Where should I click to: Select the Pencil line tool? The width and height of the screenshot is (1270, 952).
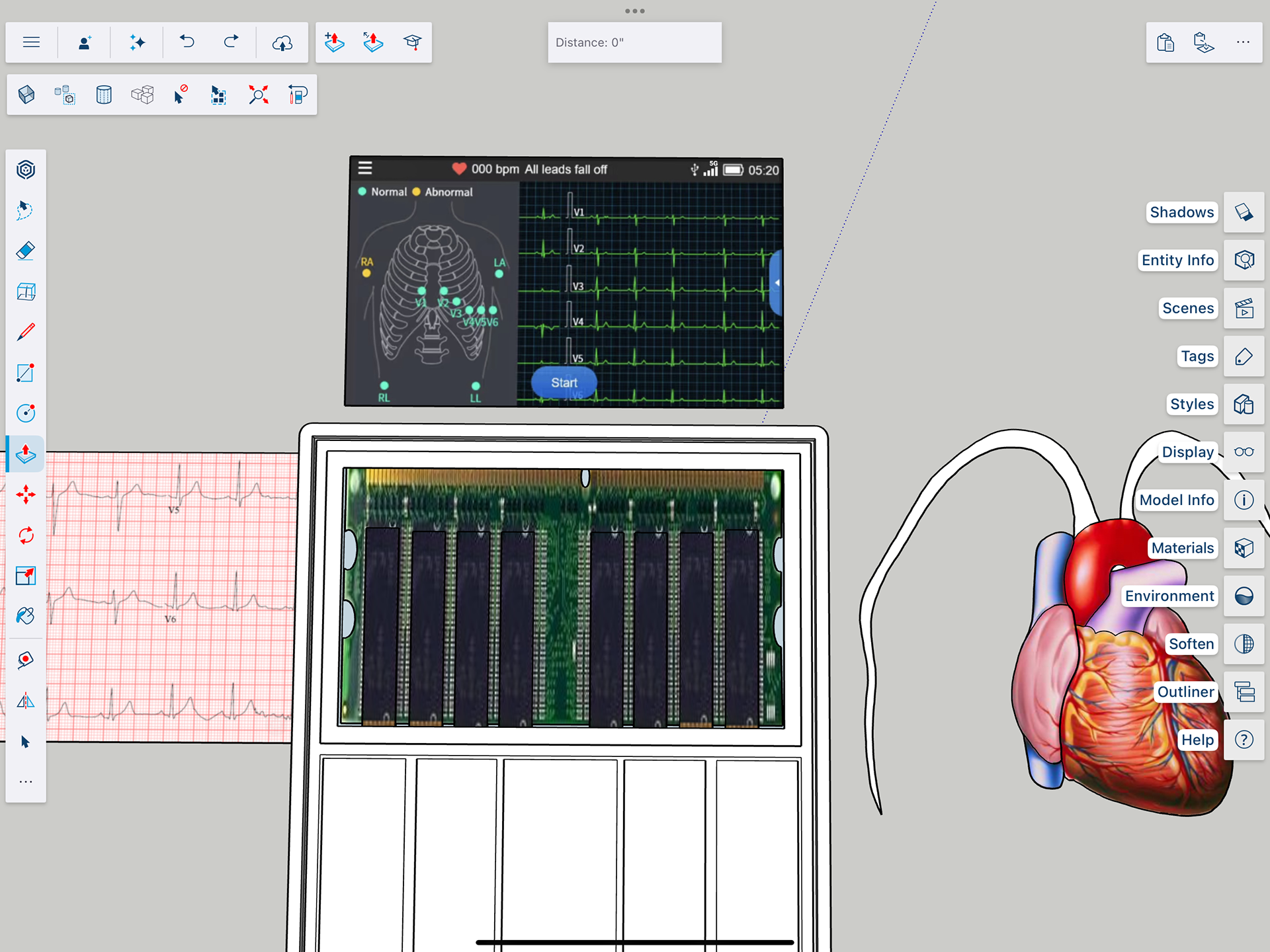[x=25, y=332]
